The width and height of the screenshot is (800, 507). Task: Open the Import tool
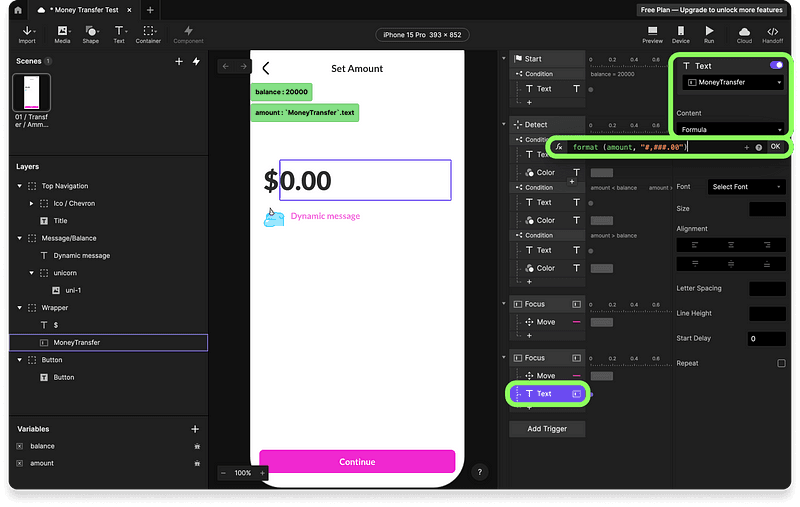pyautogui.click(x=27, y=35)
